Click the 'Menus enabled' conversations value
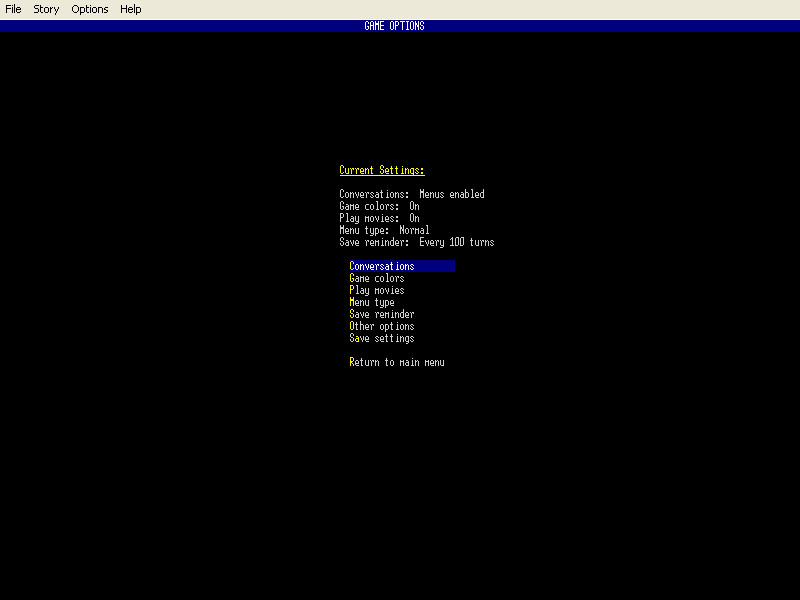 [452, 194]
